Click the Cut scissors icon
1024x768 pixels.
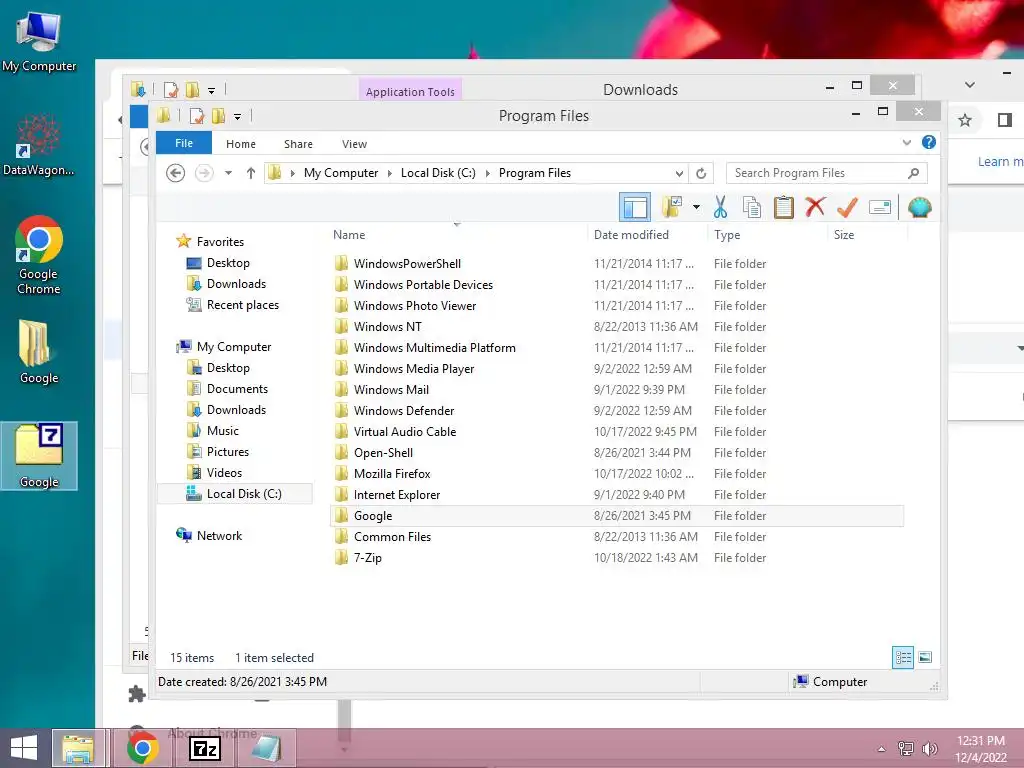[x=720, y=207]
